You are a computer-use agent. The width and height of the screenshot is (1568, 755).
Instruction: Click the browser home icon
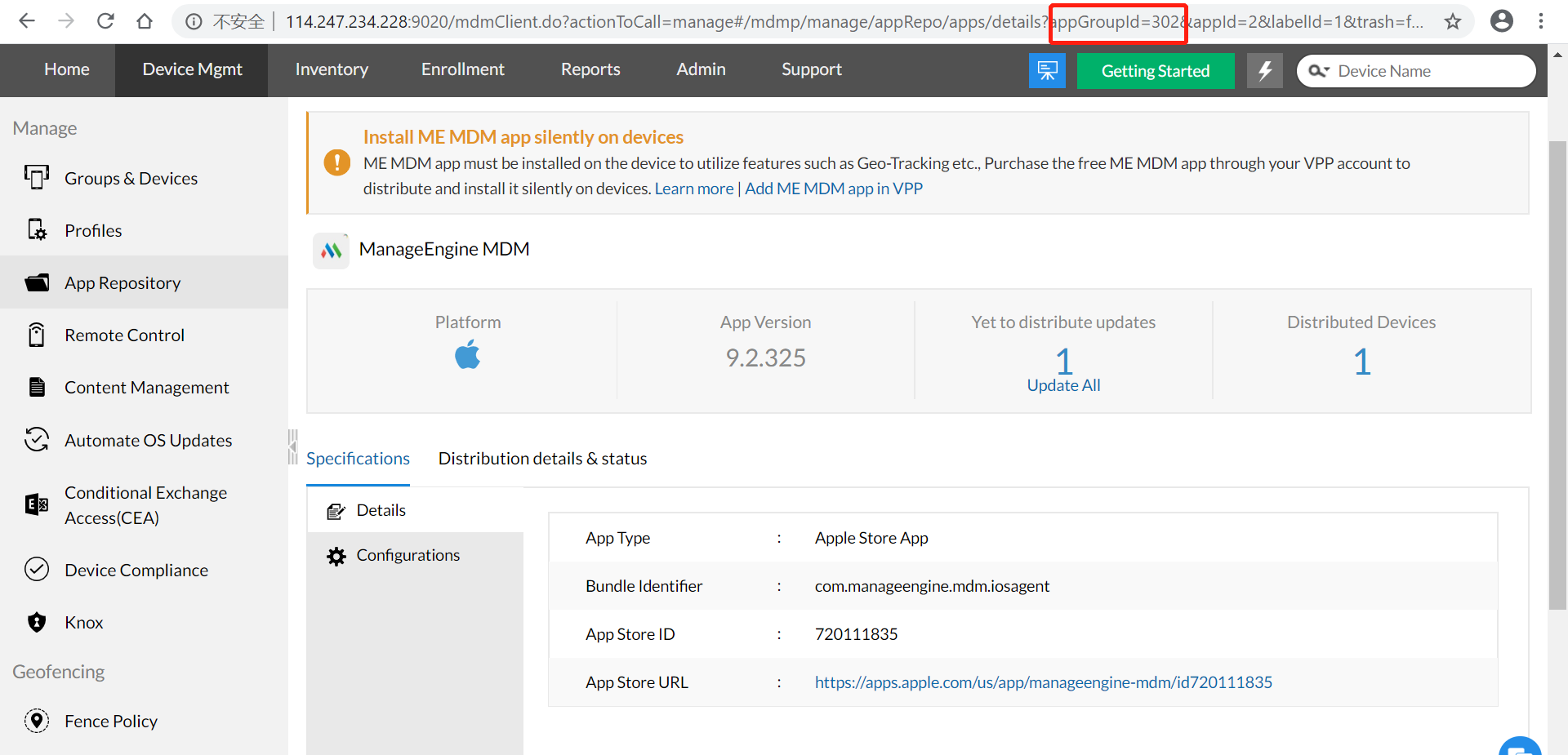(x=145, y=21)
